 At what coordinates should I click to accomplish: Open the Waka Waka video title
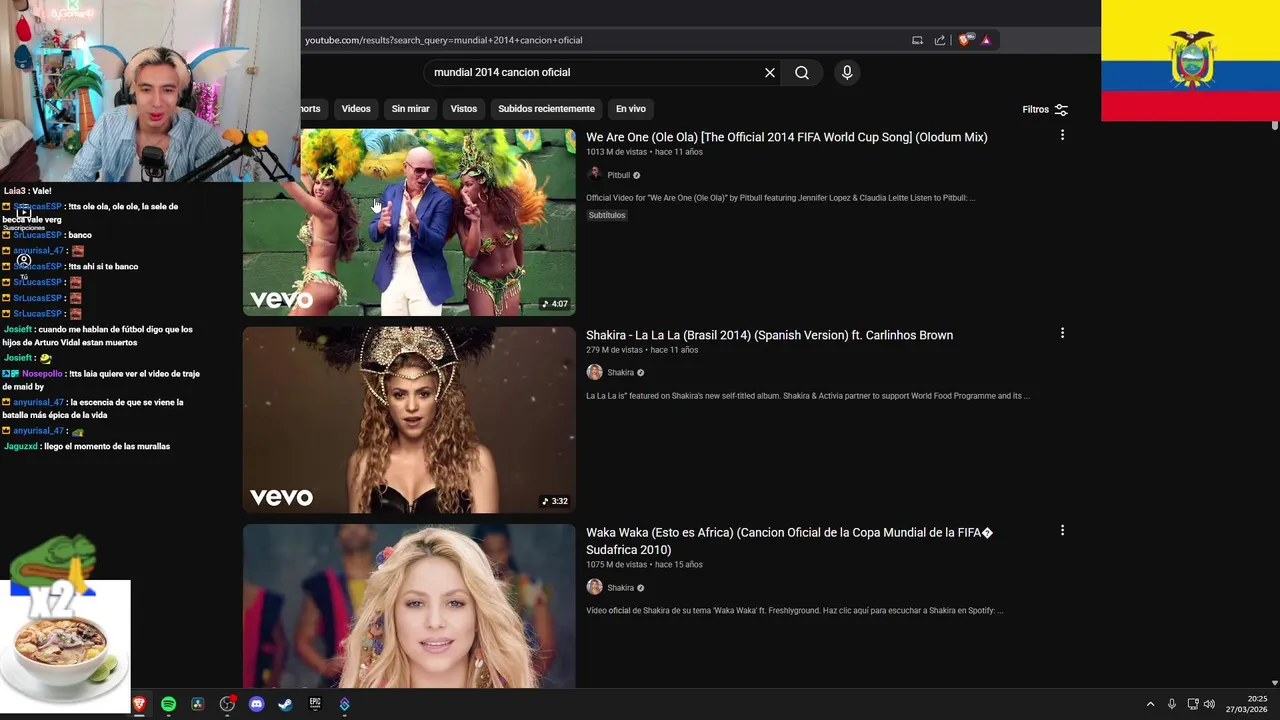point(789,541)
